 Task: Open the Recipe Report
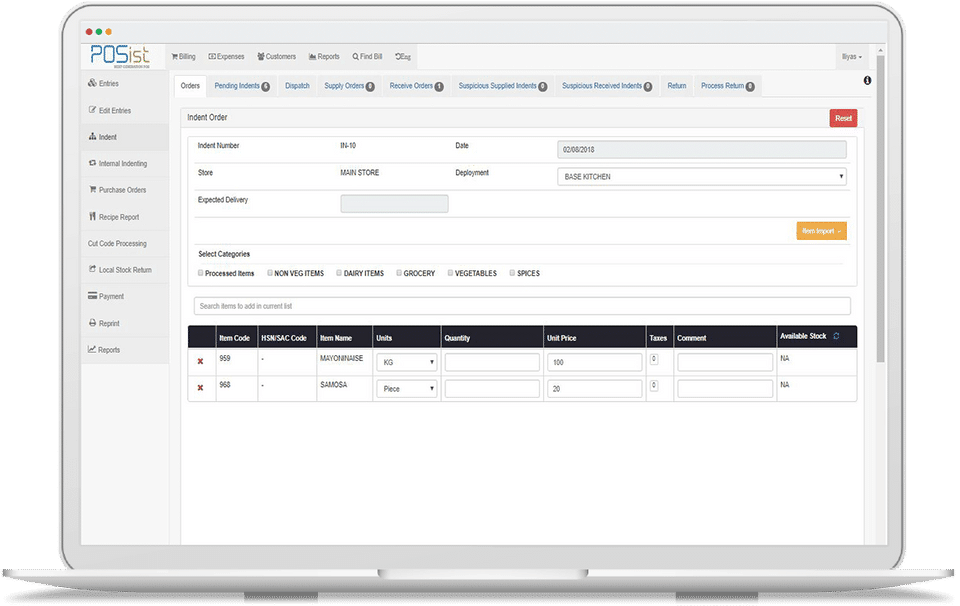pyautogui.click(x=114, y=217)
